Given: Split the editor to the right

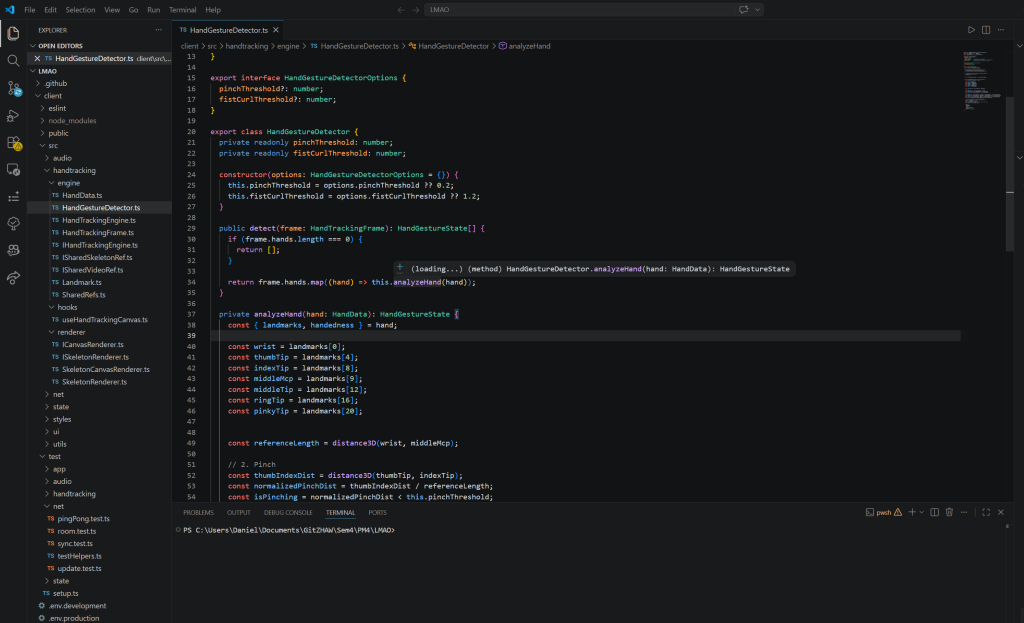Looking at the screenshot, I should tap(986, 30).
